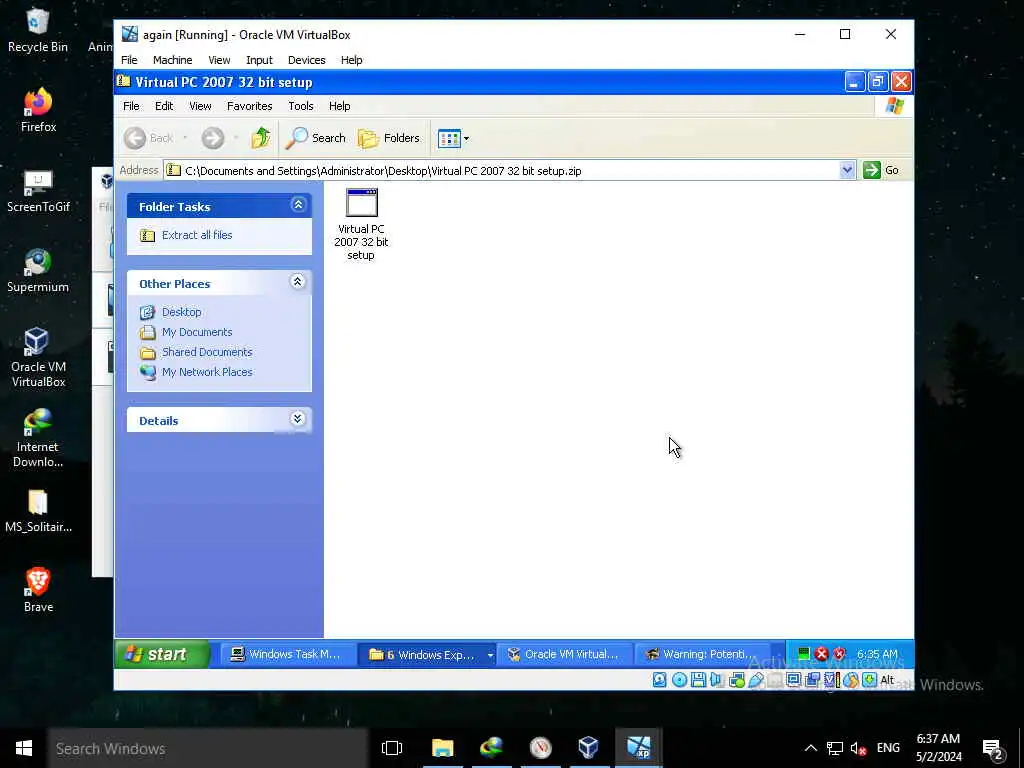Open My Documents link
This screenshot has width=1024, height=768.
197,332
